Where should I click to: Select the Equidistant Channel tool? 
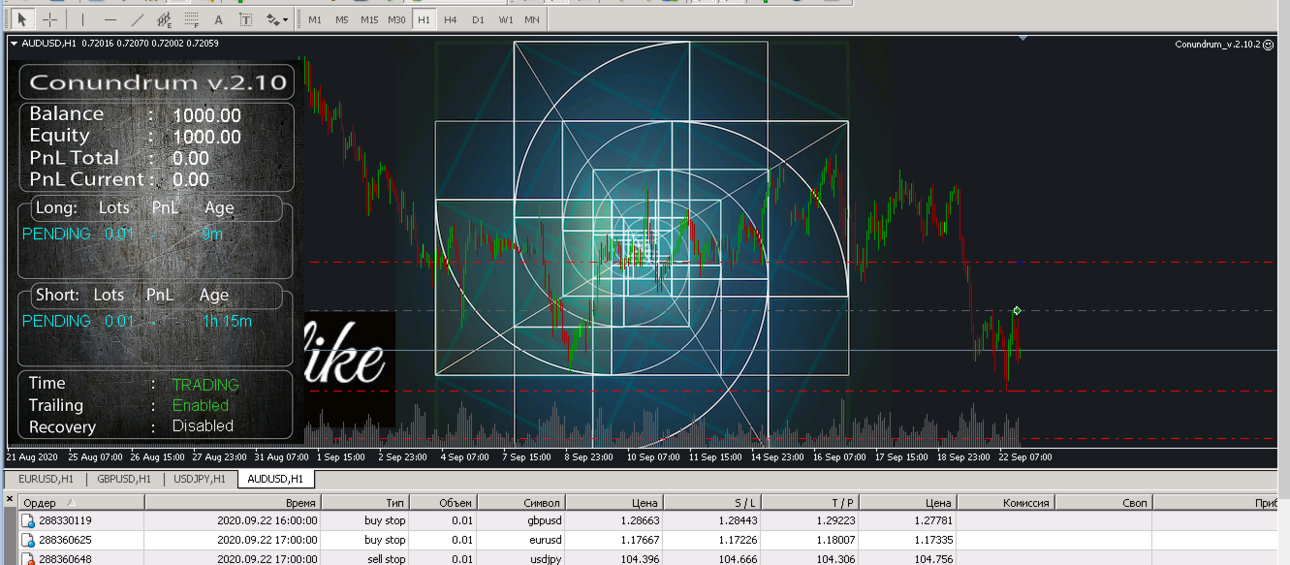pos(164,19)
